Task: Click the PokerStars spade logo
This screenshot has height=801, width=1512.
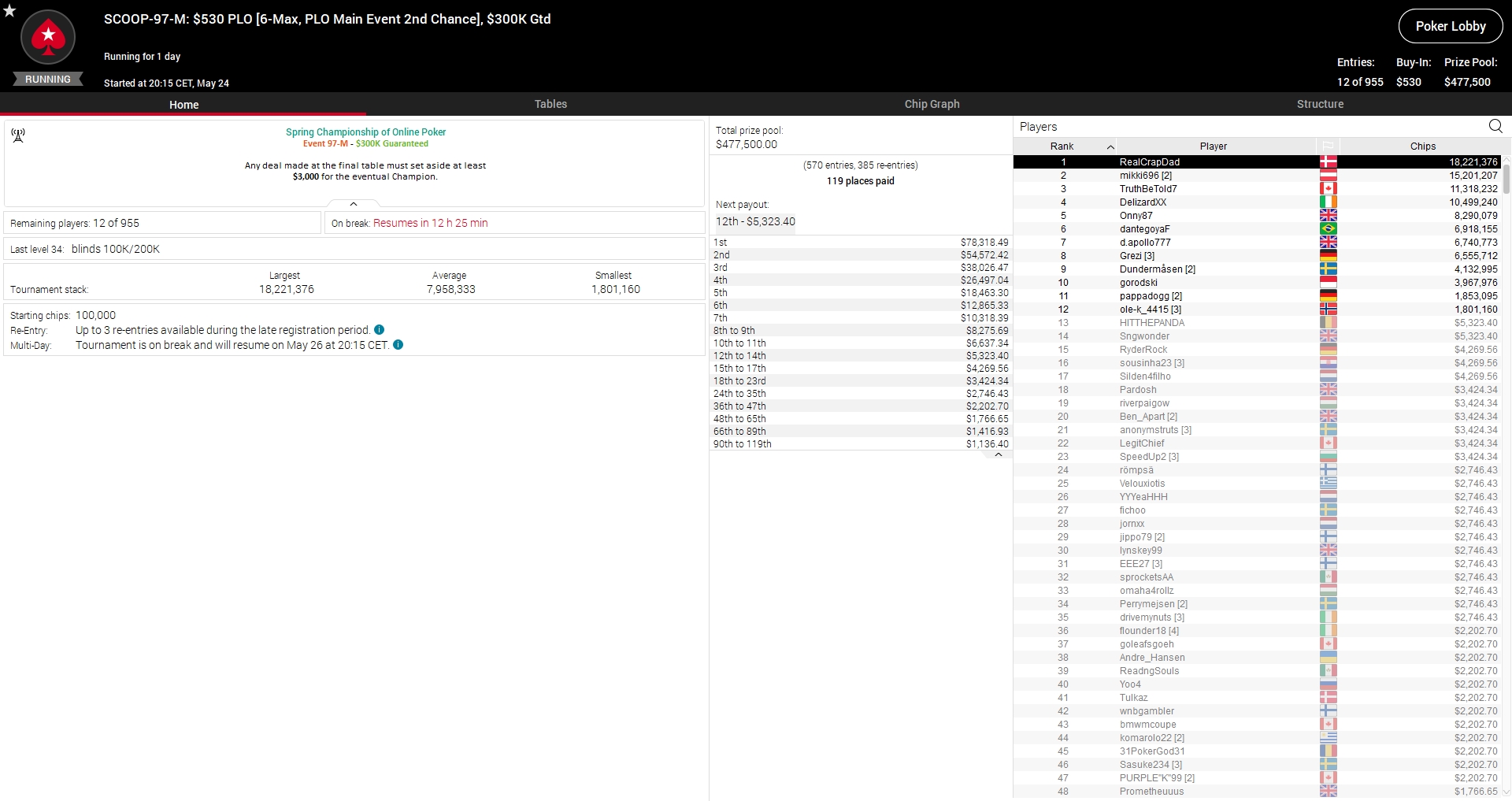Action: 48,37
